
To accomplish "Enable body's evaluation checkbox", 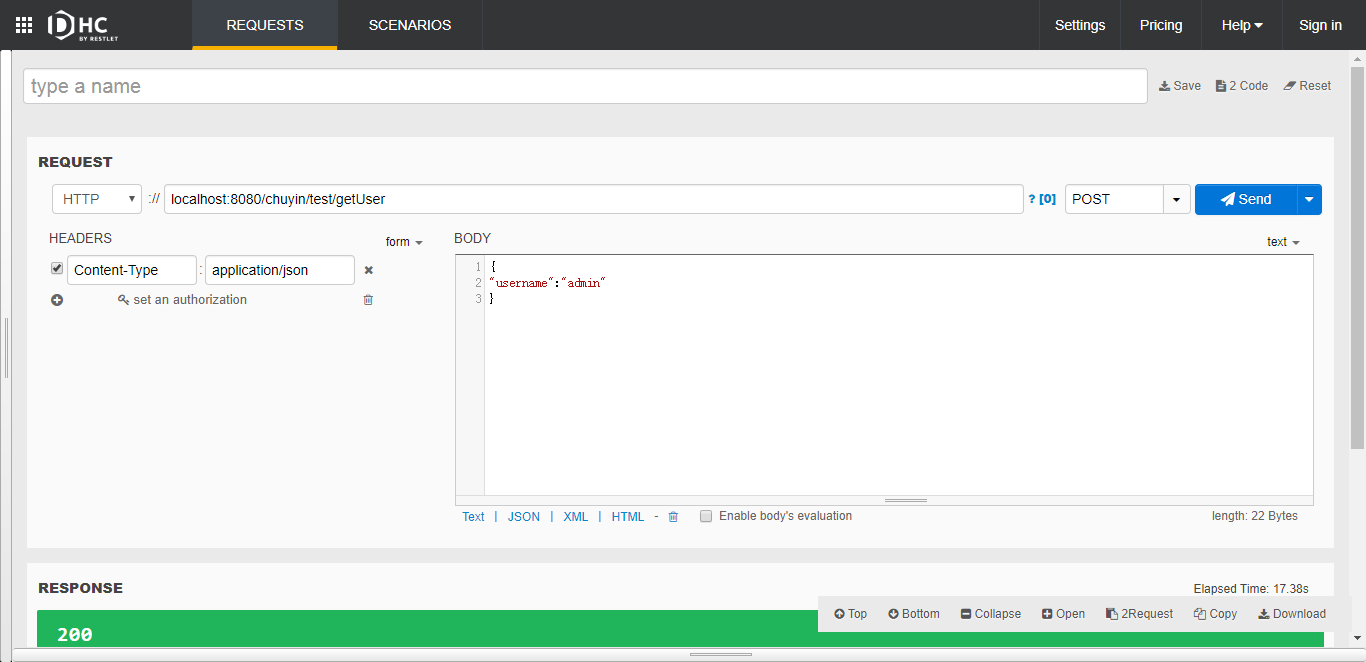I will tap(706, 516).
